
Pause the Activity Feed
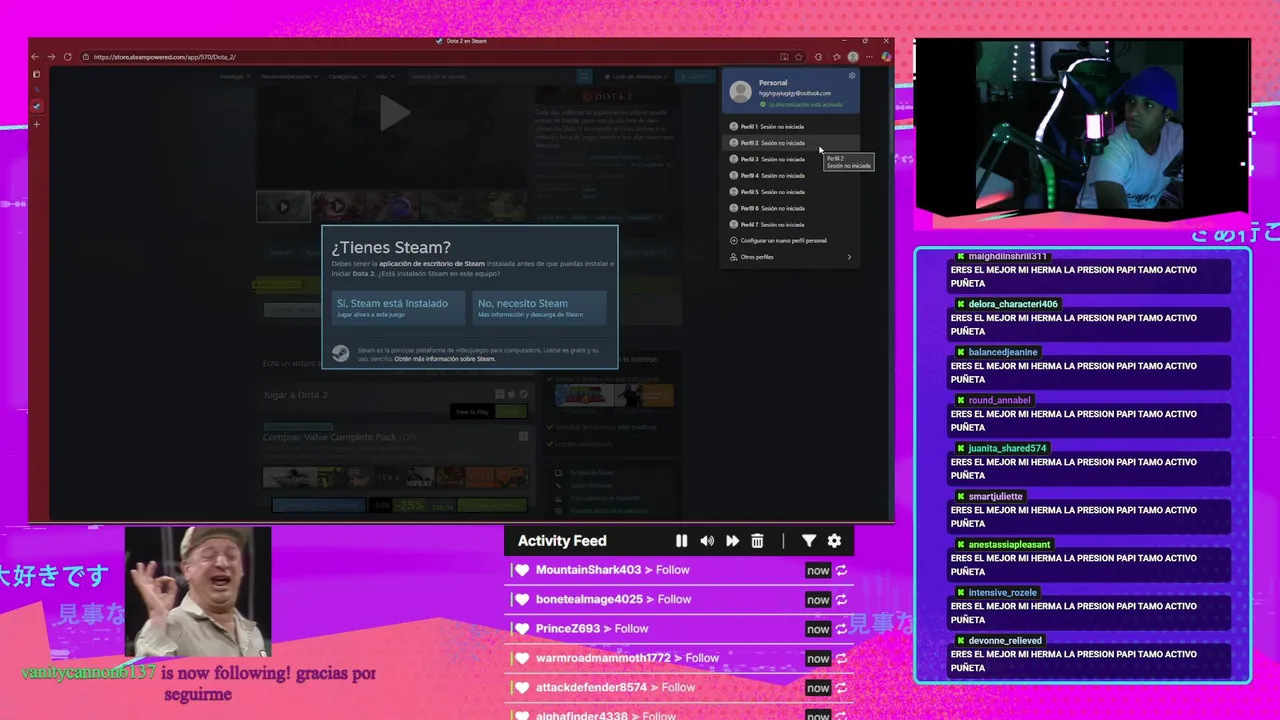pos(681,541)
